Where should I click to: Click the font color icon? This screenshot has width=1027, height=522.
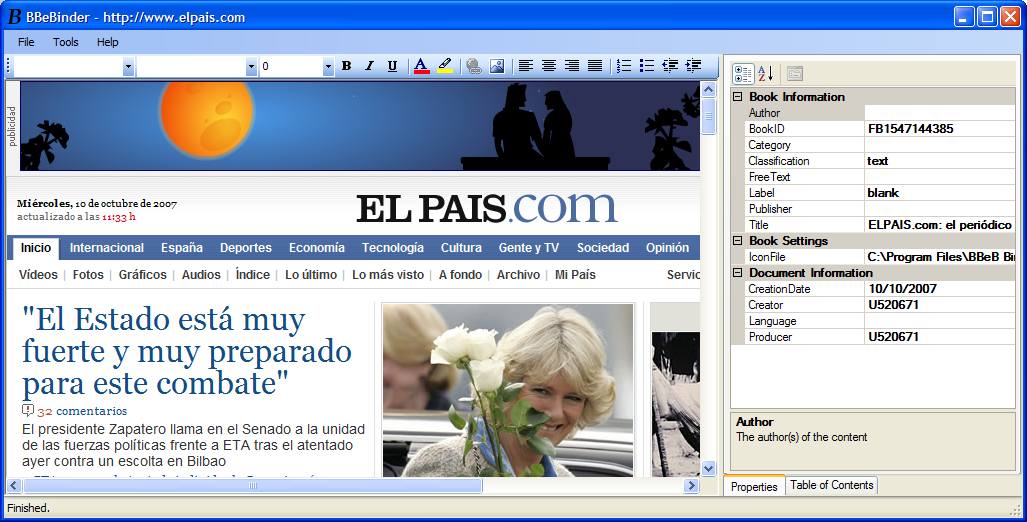(x=421, y=65)
